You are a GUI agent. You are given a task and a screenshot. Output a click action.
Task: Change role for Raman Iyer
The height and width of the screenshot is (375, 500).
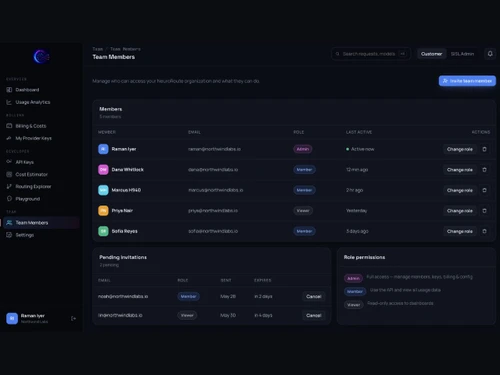click(460, 149)
